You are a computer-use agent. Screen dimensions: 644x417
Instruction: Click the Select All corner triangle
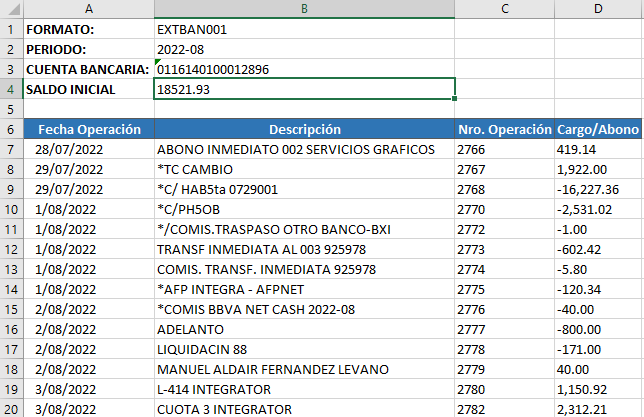[x=11, y=9]
